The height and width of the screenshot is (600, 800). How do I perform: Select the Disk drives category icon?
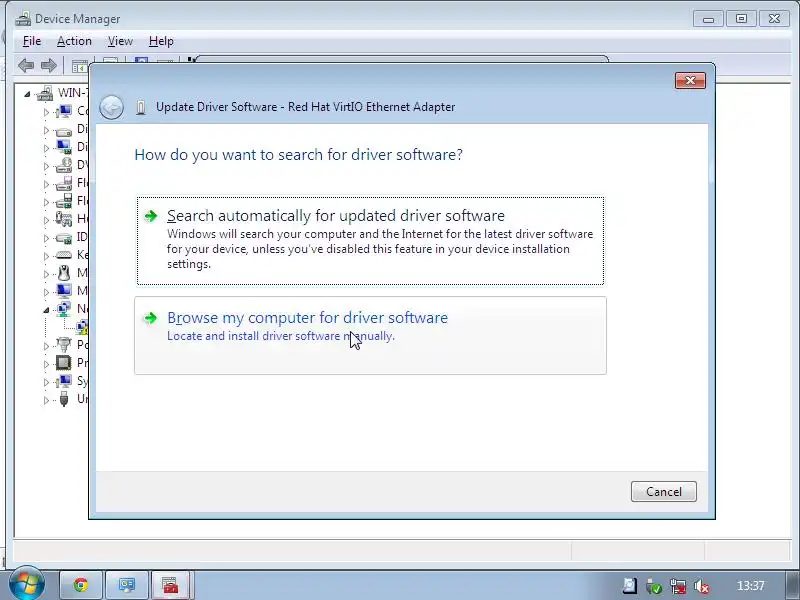[x=64, y=130]
